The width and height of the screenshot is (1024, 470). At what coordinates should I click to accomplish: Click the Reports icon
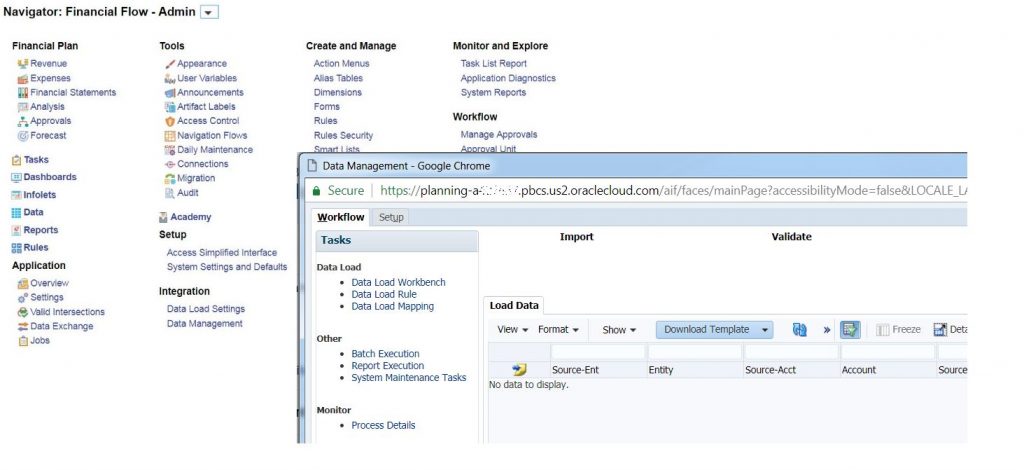tap(16, 230)
